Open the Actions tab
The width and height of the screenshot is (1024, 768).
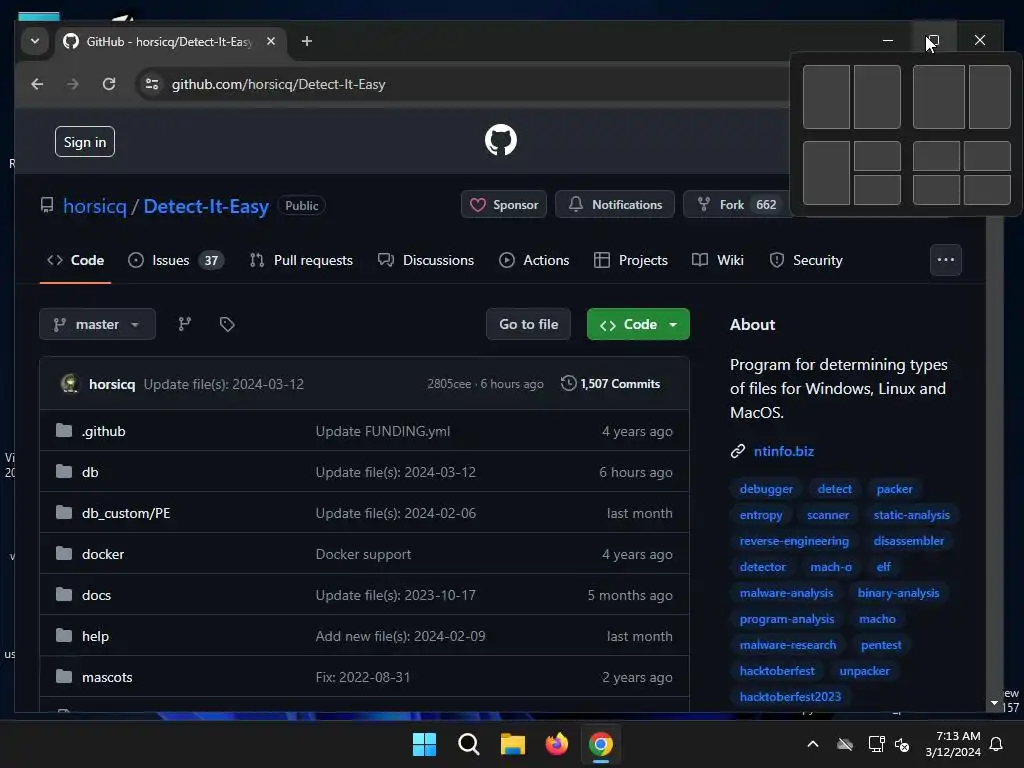534,260
